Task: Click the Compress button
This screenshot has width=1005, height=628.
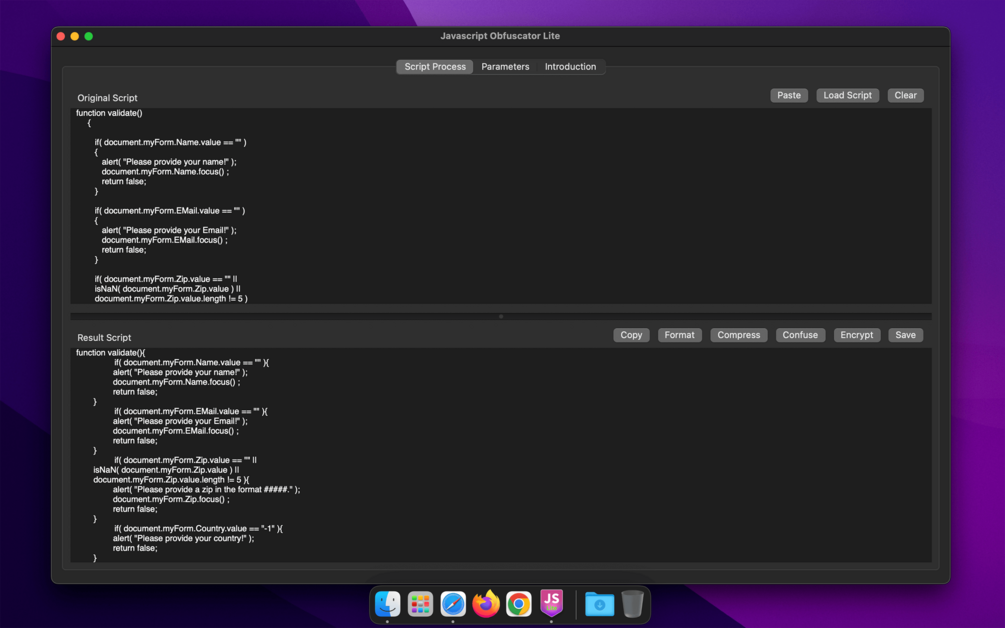Action: click(738, 335)
